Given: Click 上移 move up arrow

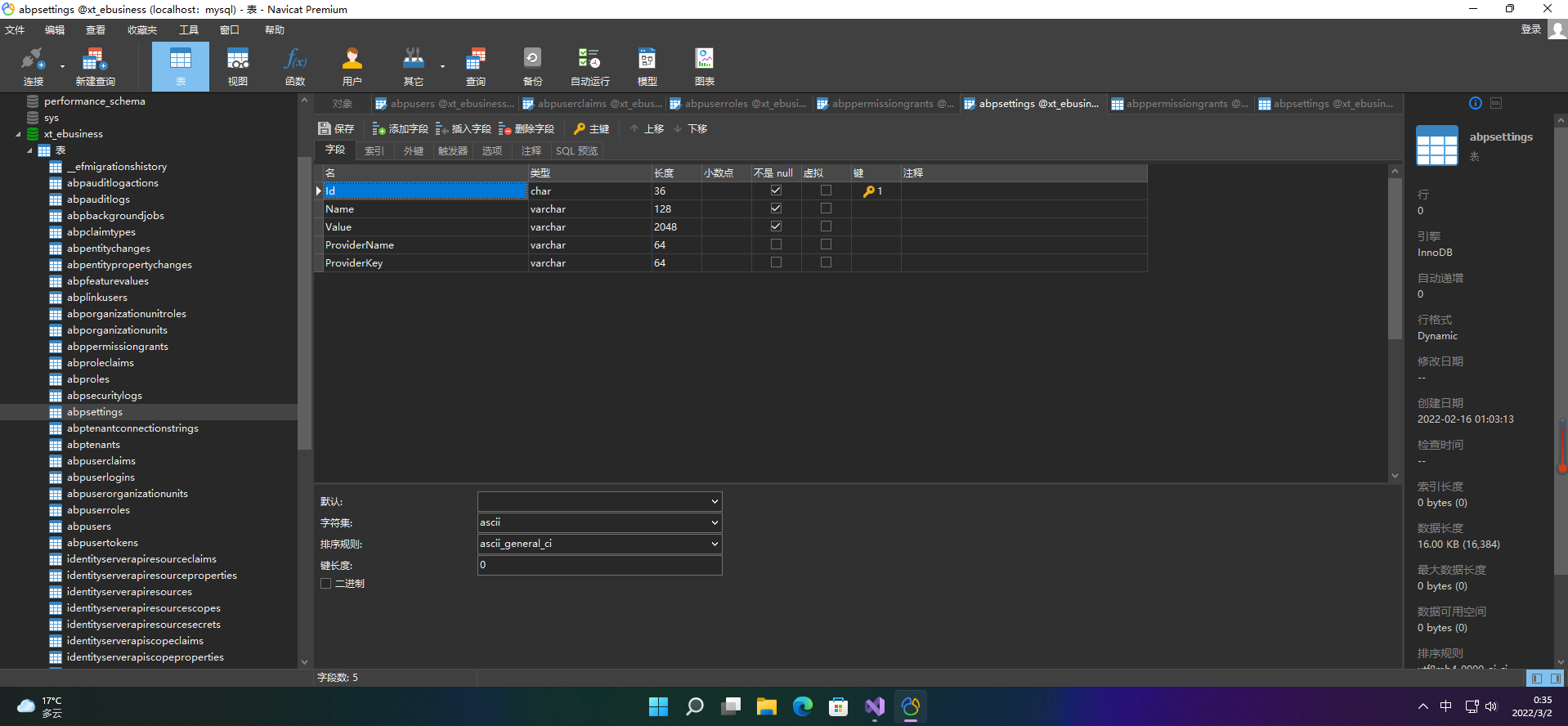Looking at the screenshot, I should pos(646,128).
